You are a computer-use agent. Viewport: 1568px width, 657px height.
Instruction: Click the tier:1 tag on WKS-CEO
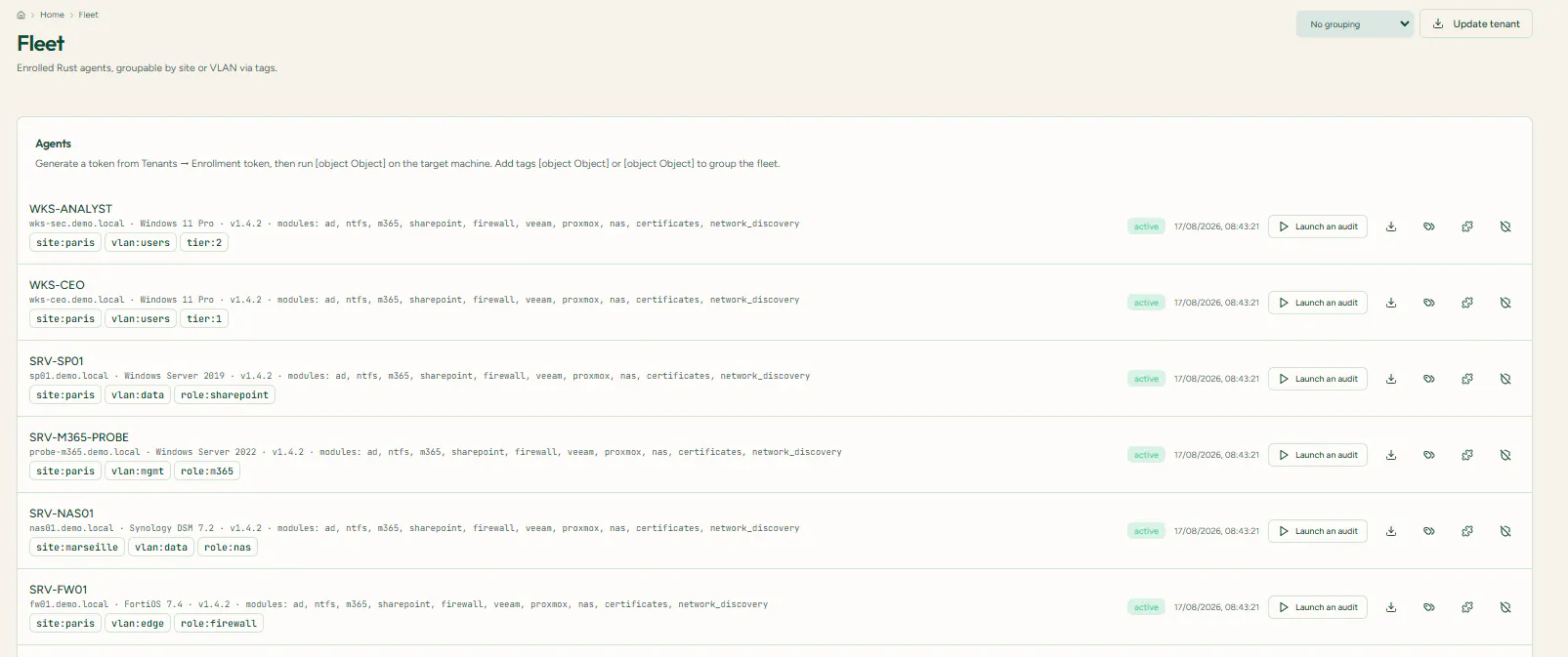tap(204, 319)
